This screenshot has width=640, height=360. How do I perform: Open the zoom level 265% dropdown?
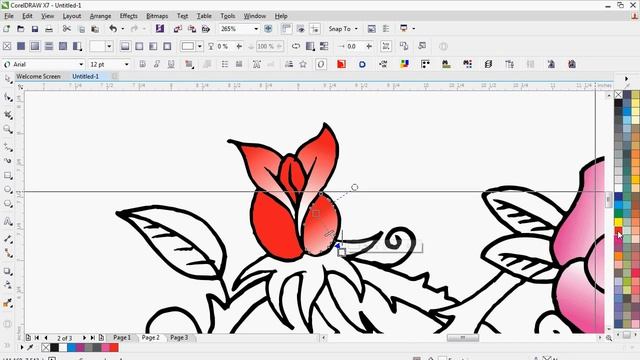click(256, 29)
